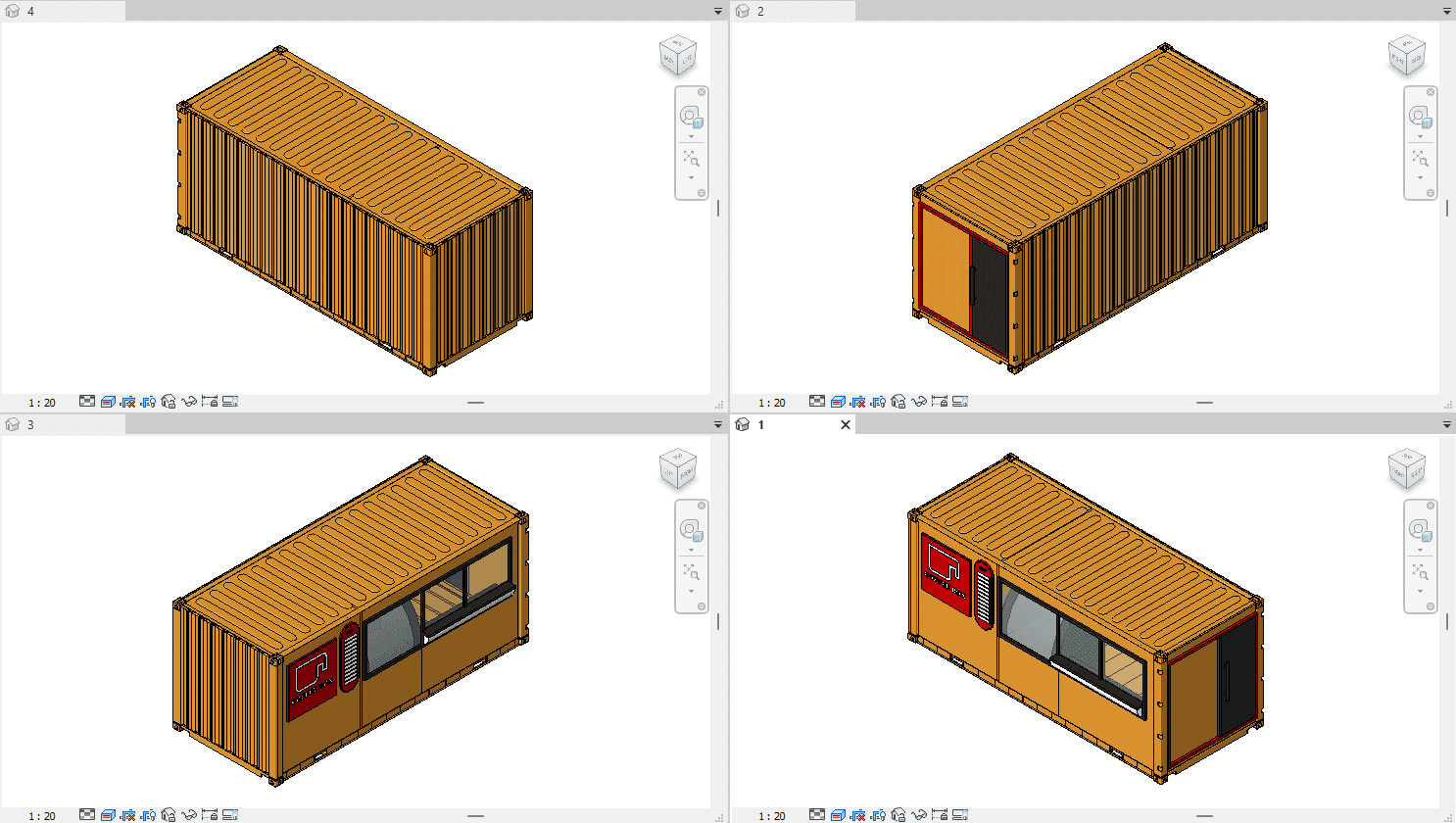This screenshot has height=823, width=1456.
Task: Open Detail Level icon in view 4
Action: point(87,402)
